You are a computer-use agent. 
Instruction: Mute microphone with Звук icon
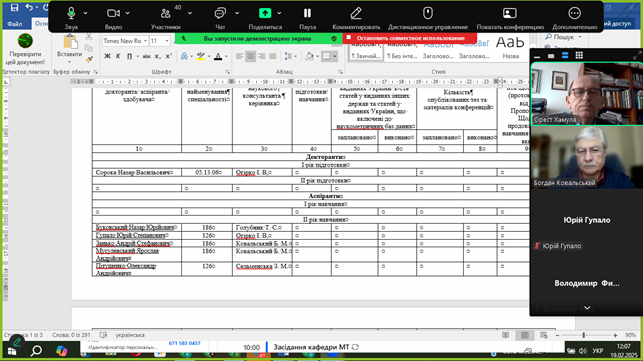pyautogui.click(x=71, y=14)
